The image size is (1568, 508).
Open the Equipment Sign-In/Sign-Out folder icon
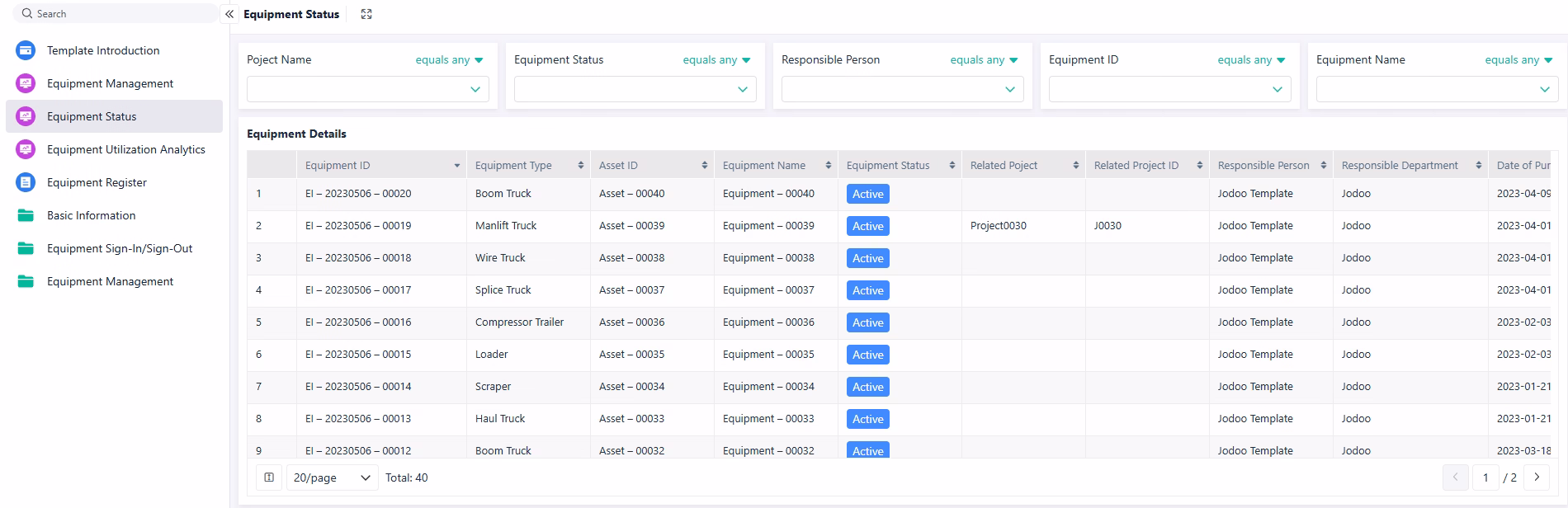click(x=26, y=248)
